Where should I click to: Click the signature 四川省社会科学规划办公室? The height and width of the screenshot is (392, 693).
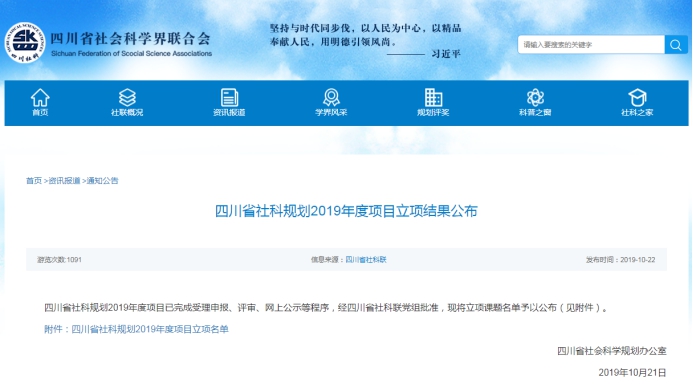612,351
